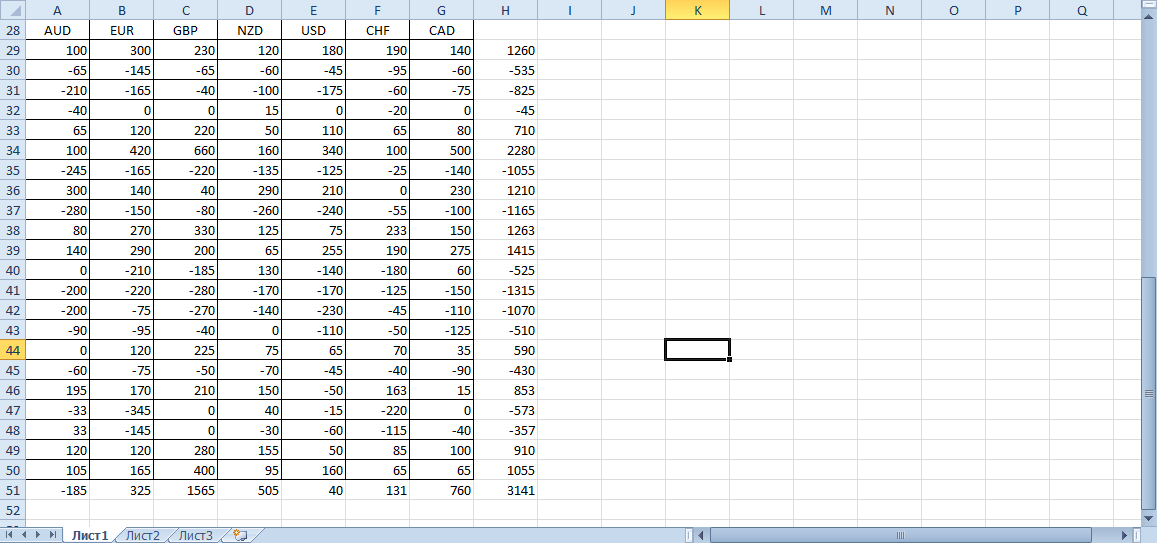Image resolution: width=1157 pixels, height=543 pixels.
Task: Click the NZD header cell
Action: 249,30
